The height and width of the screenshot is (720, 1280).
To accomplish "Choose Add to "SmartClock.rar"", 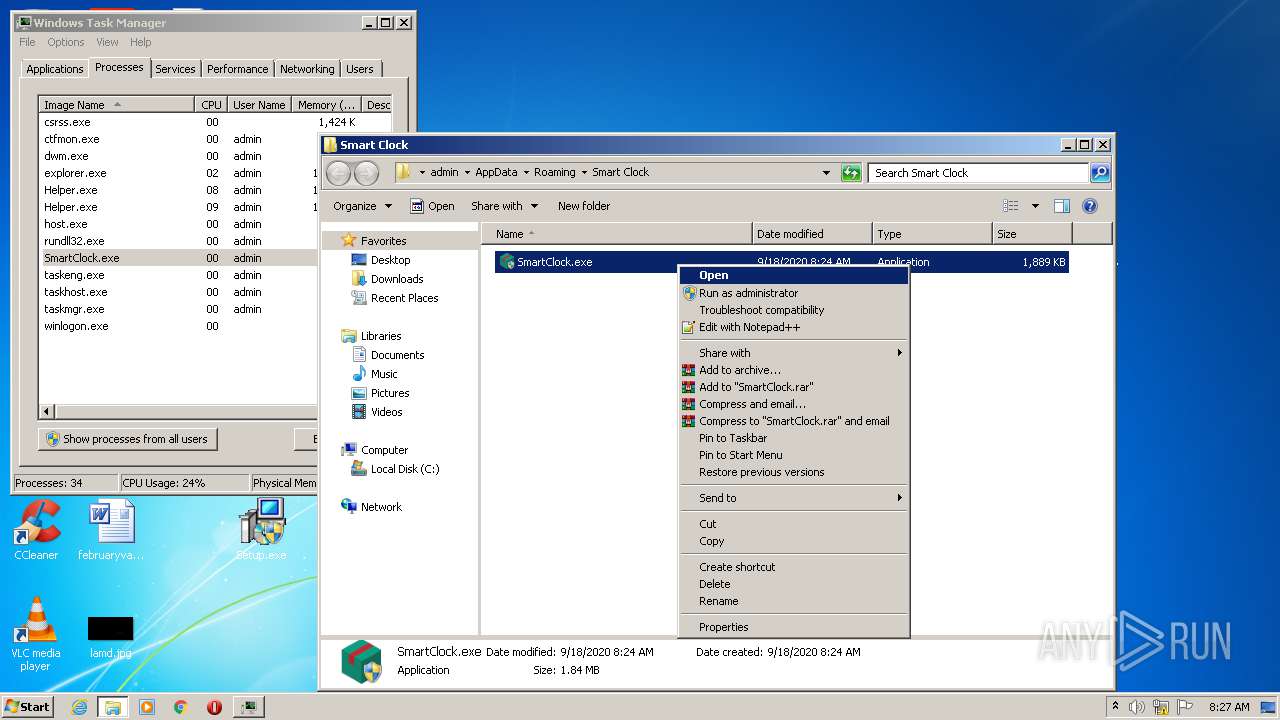I will pyautogui.click(x=794, y=387).
